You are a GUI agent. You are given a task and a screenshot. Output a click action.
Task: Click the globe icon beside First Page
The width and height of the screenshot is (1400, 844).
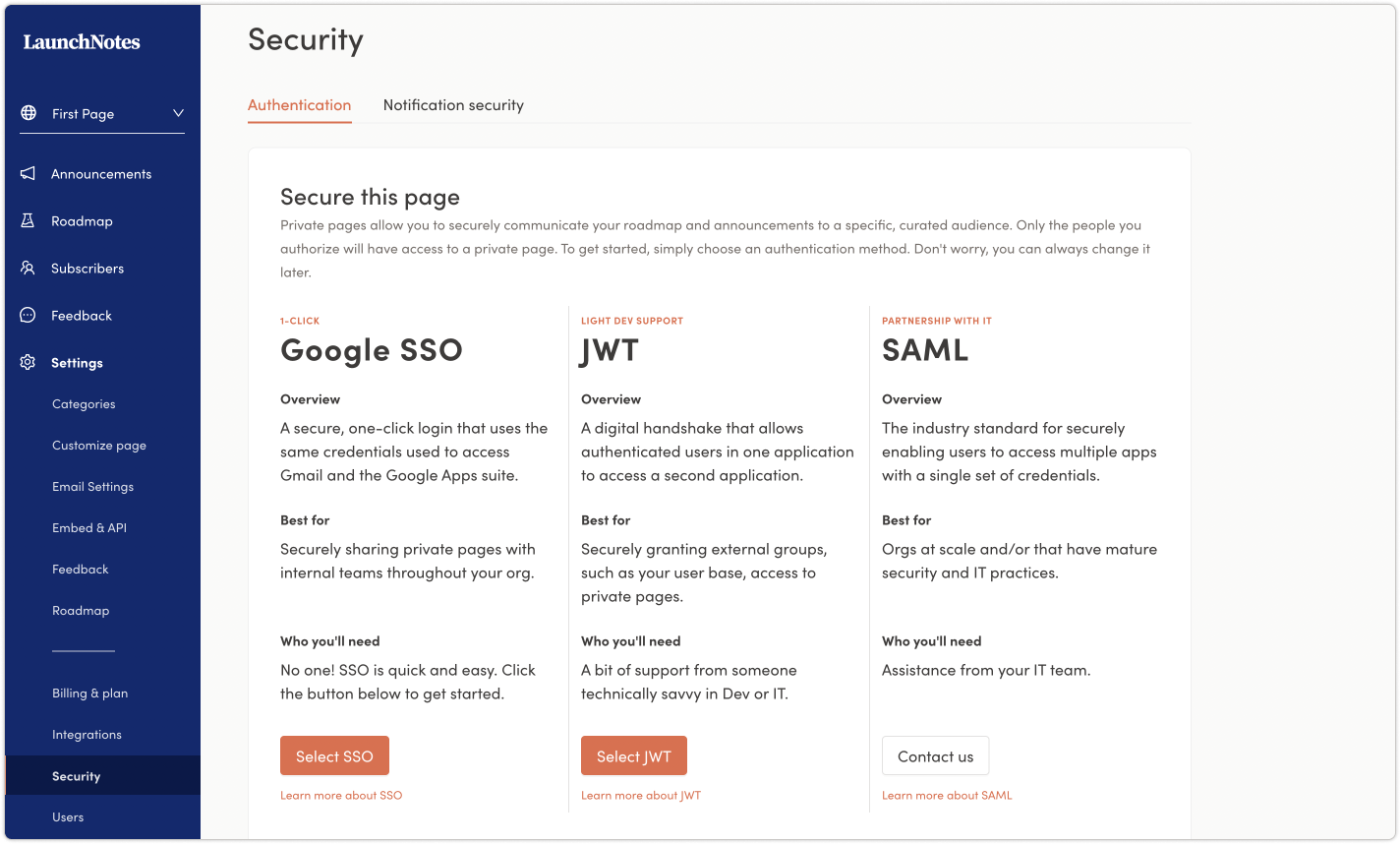(29, 113)
